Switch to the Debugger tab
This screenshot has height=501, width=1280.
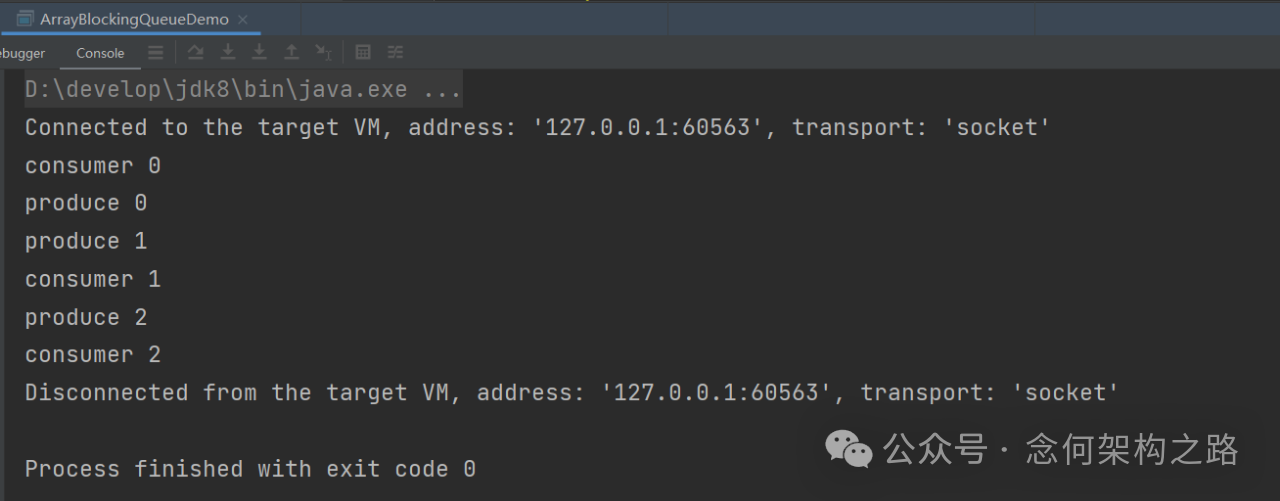(x=22, y=53)
